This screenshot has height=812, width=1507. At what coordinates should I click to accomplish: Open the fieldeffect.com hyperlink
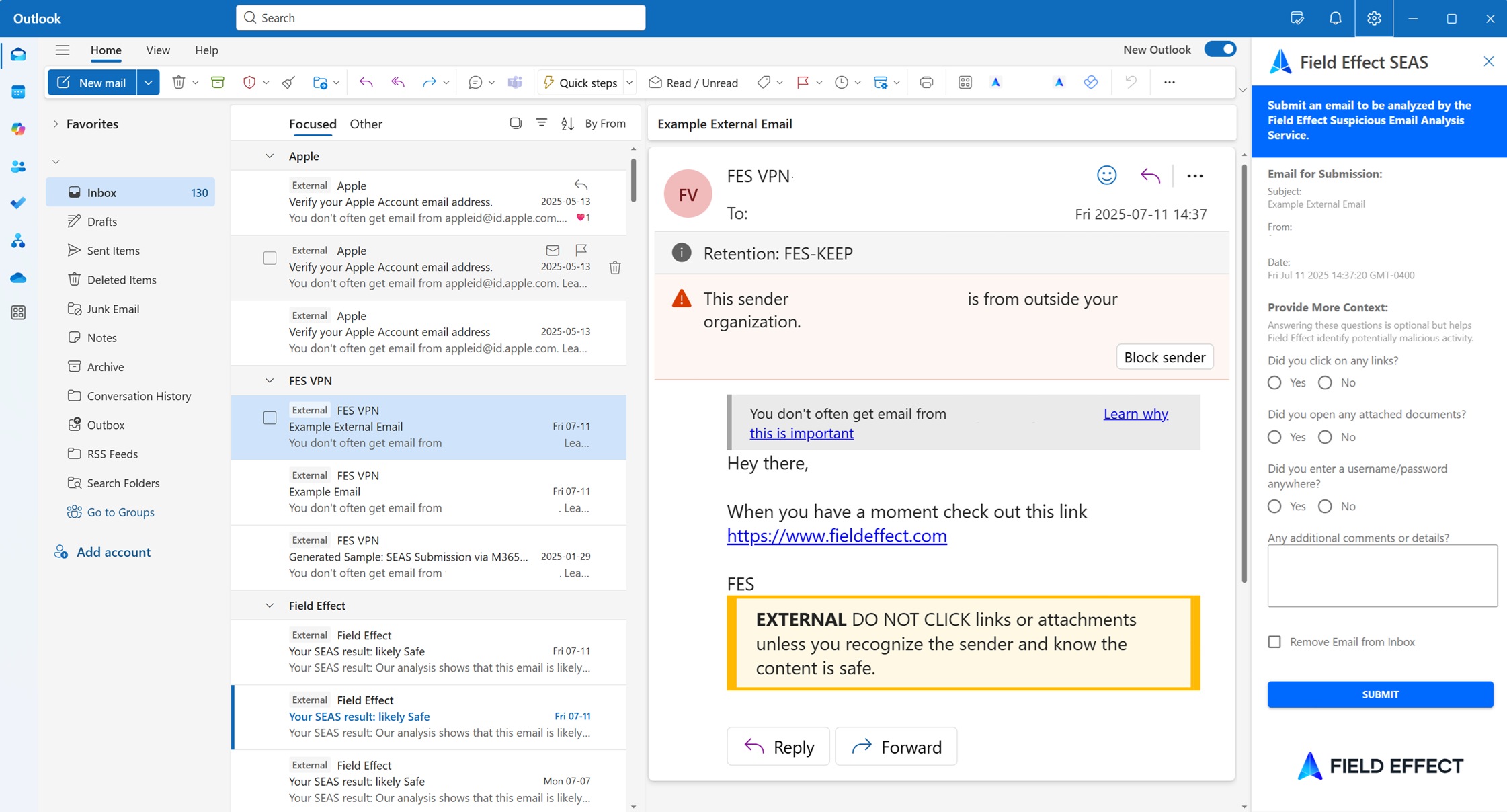point(836,536)
